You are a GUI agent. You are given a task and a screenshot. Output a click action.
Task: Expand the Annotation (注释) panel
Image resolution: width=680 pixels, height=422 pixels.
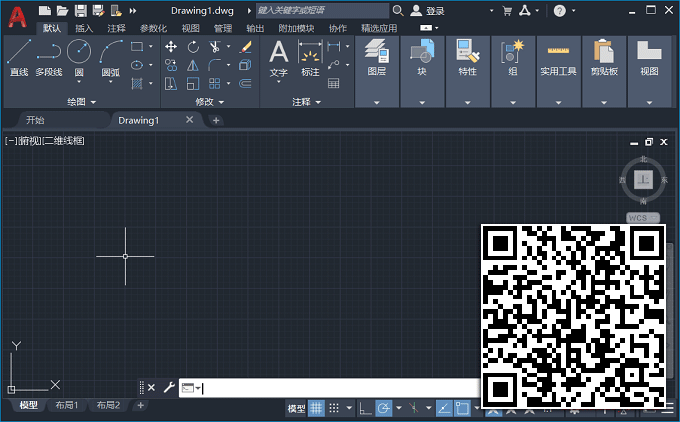pyautogui.click(x=307, y=102)
